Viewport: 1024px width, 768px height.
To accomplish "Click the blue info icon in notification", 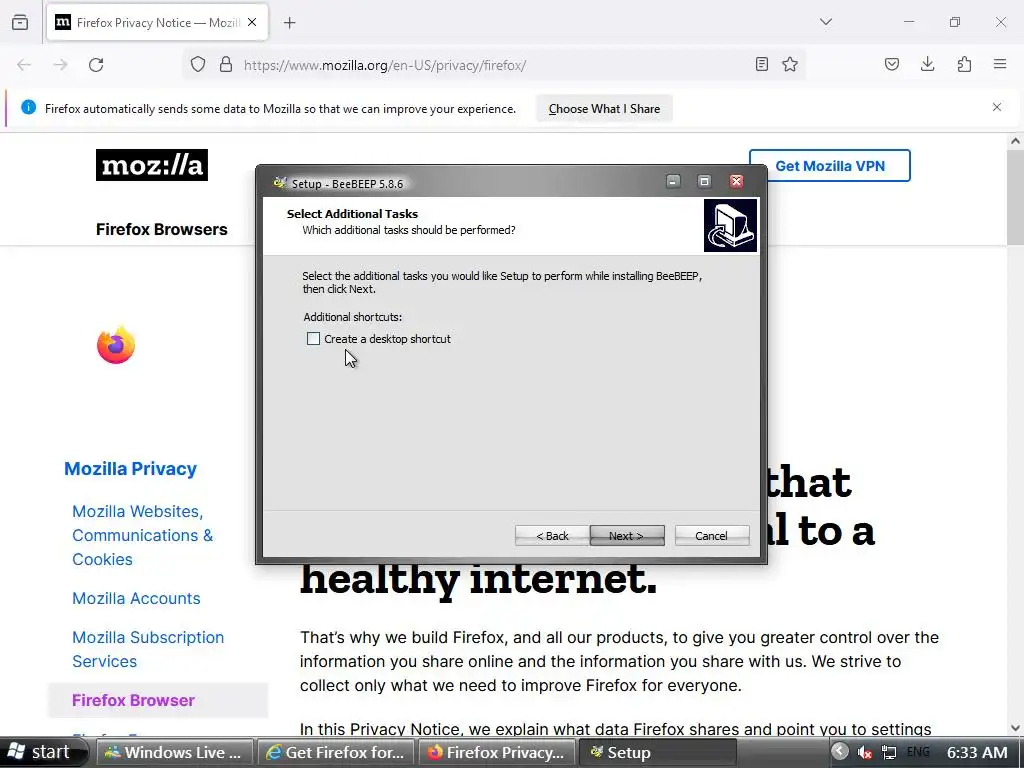I will (x=28, y=108).
